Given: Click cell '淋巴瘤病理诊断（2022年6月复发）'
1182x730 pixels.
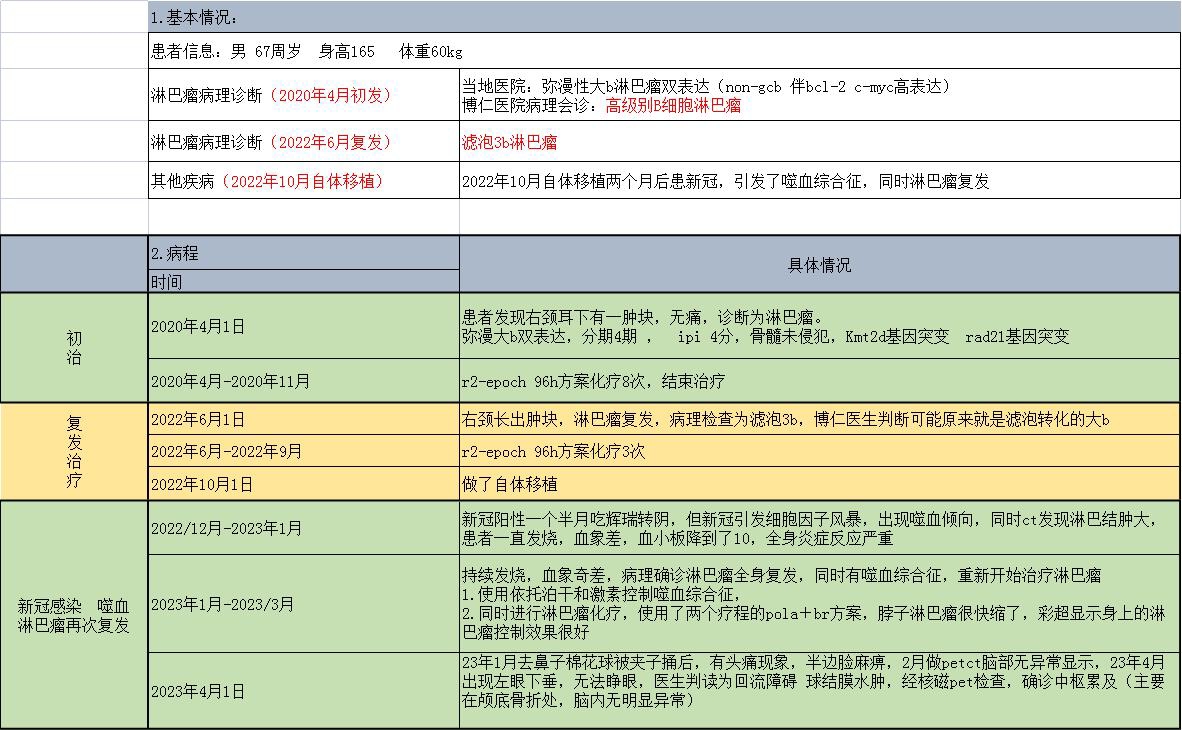Looking at the screenshot, I should tap(304, 142).
